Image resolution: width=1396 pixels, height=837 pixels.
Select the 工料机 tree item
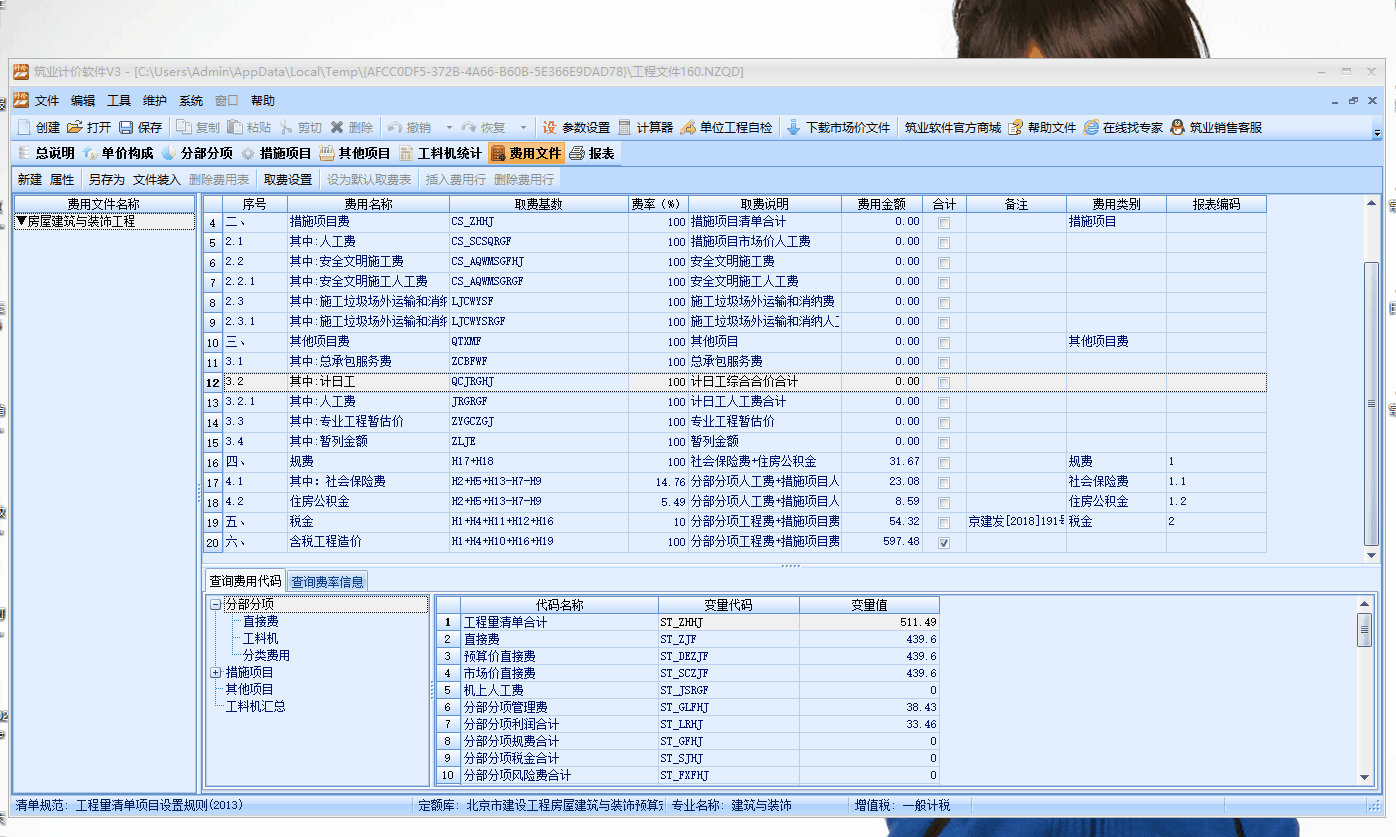260,639
